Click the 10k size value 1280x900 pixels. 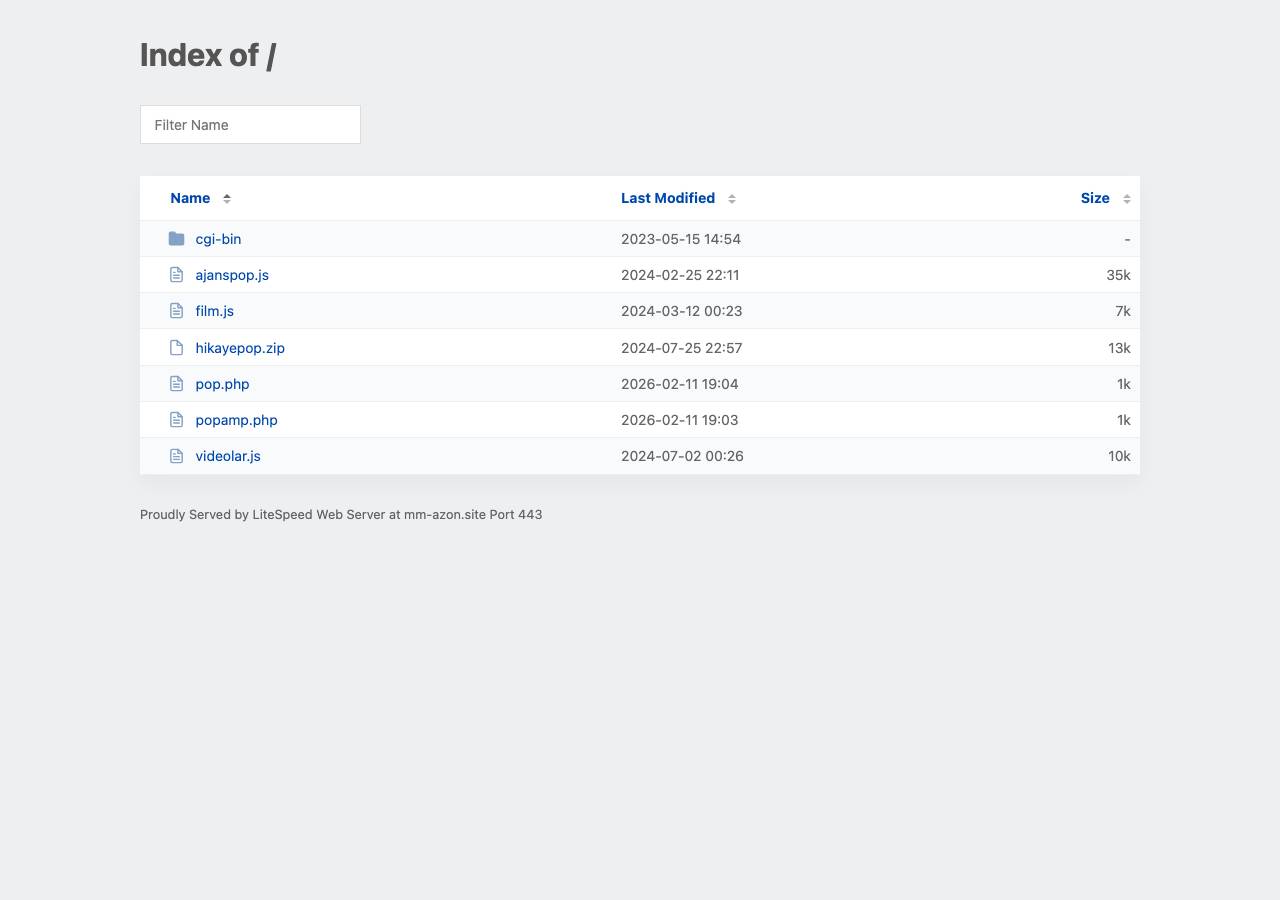click(x=1119, y=456)
